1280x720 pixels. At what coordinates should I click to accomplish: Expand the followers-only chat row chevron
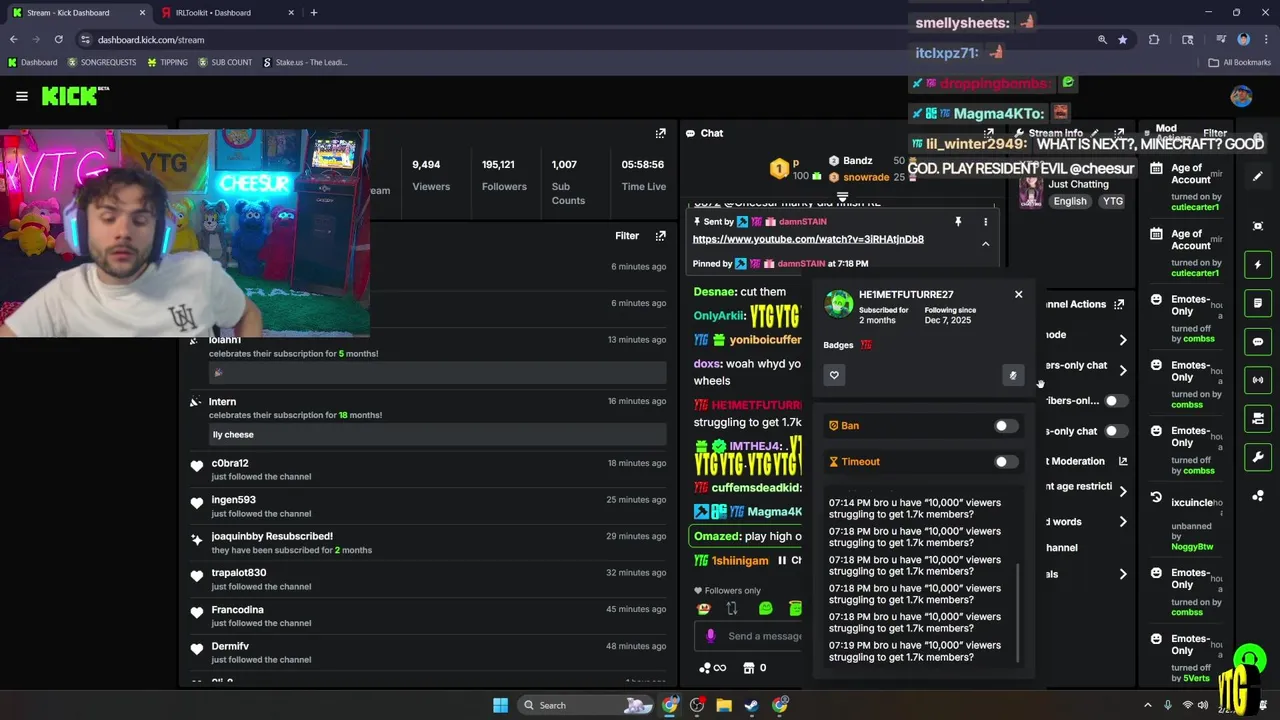1122,370
